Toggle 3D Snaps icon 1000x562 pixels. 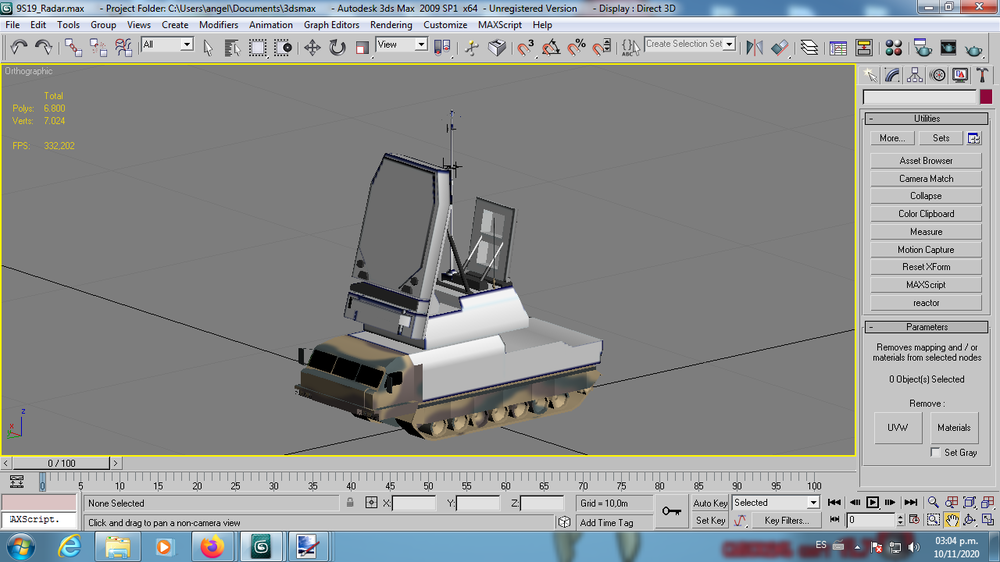tap(526, 48)
